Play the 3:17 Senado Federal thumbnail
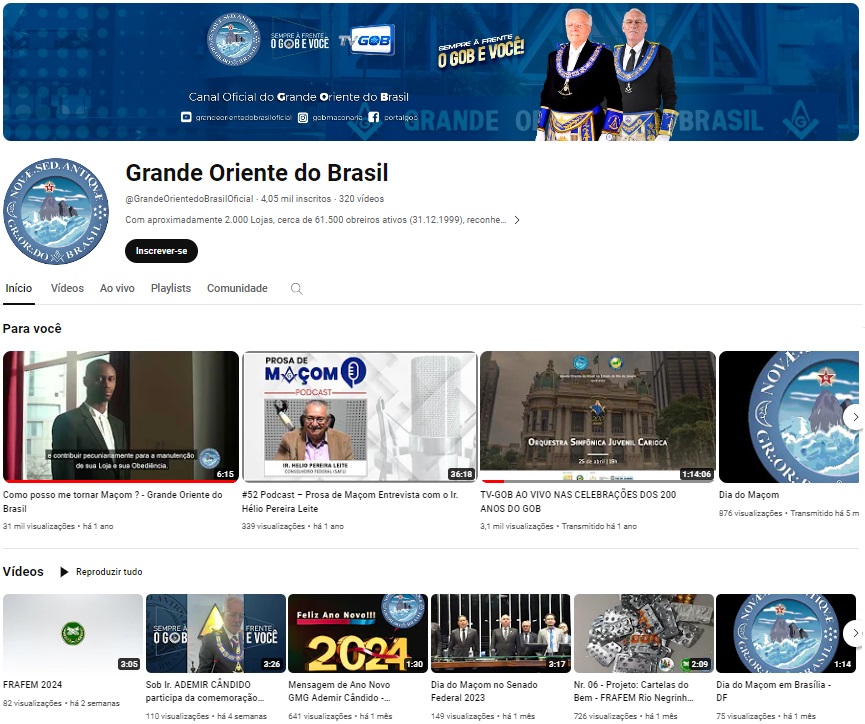865x724 pixels. [x=501, y=633]
